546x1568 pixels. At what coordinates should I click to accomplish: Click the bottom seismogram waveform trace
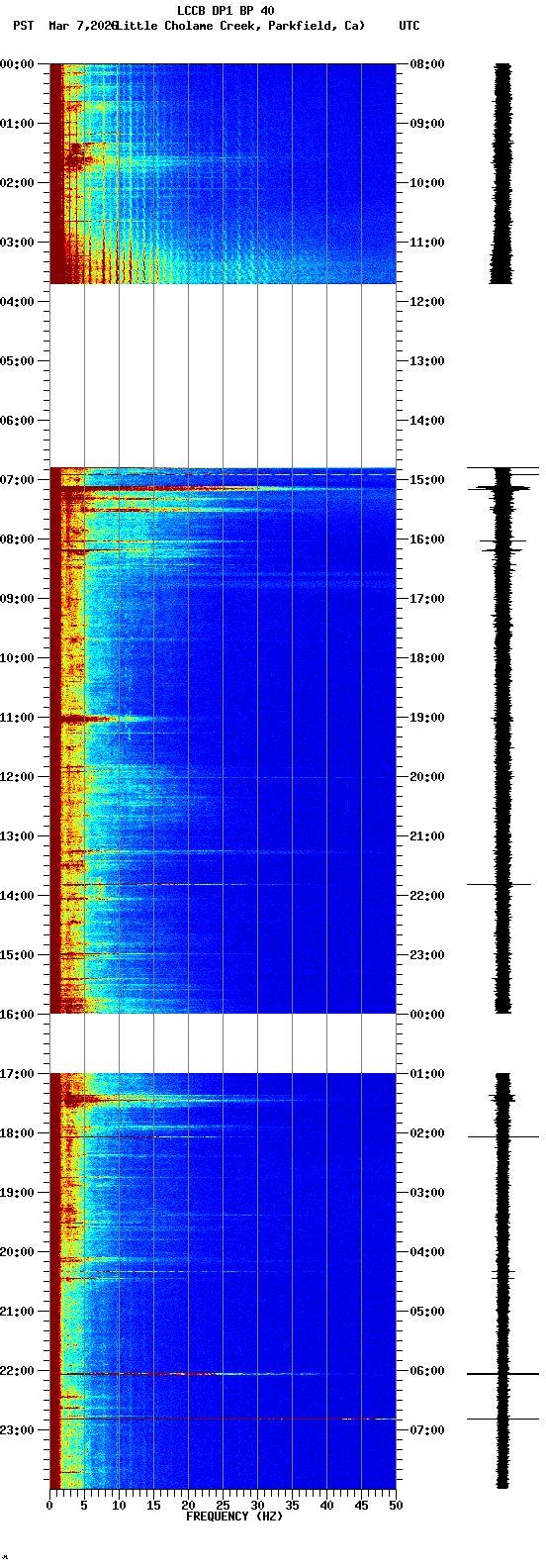coord(502,1281)
